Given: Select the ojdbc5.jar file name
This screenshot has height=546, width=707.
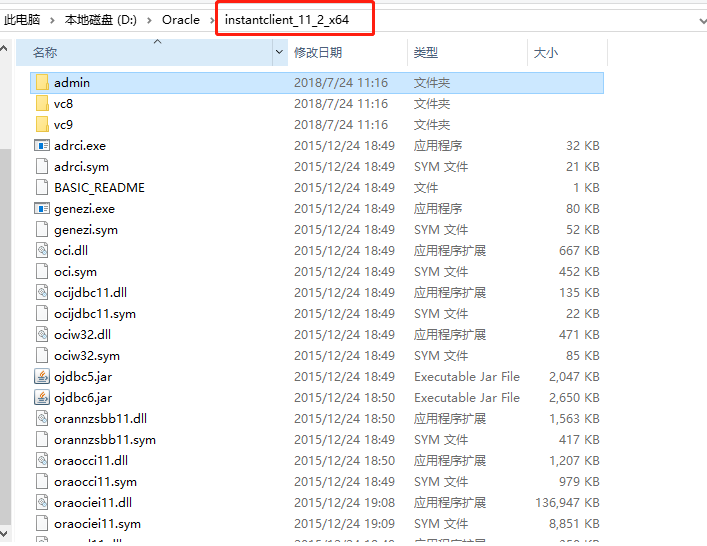Looking at the screenshot, I should point(83,377).
